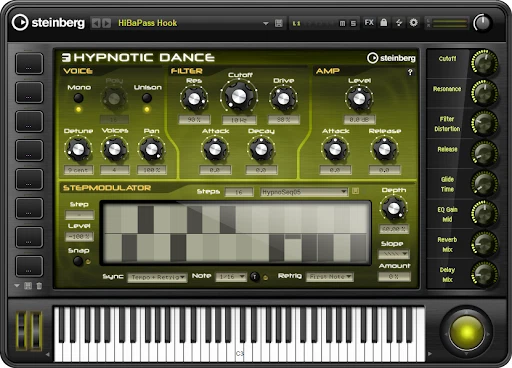
Task: Solo the slot with the S button
Action: (353, 23)
